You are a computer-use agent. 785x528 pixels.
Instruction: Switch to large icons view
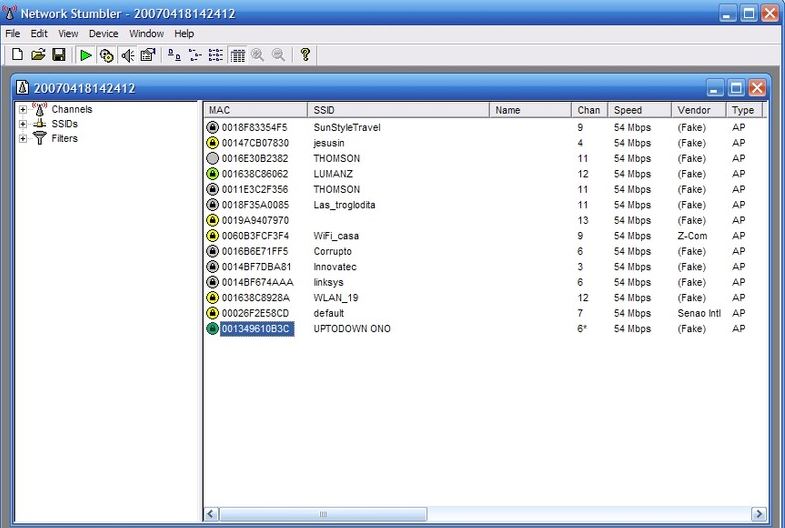point(174,55)
